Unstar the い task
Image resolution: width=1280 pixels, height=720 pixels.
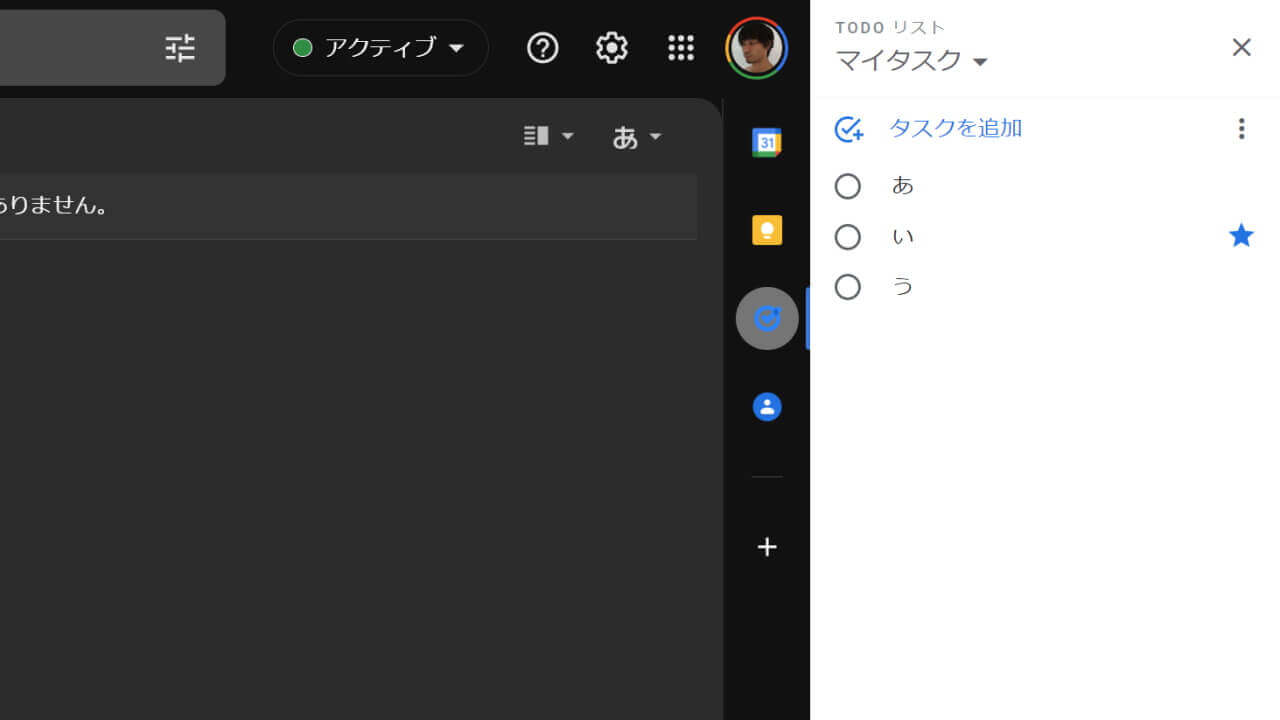1241,236
